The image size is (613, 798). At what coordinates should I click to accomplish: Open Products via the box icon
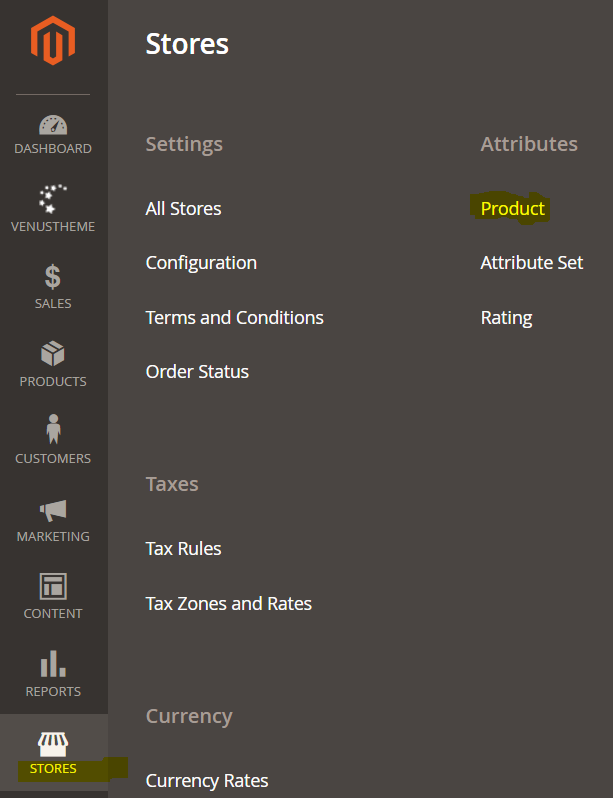pos(53,354)
